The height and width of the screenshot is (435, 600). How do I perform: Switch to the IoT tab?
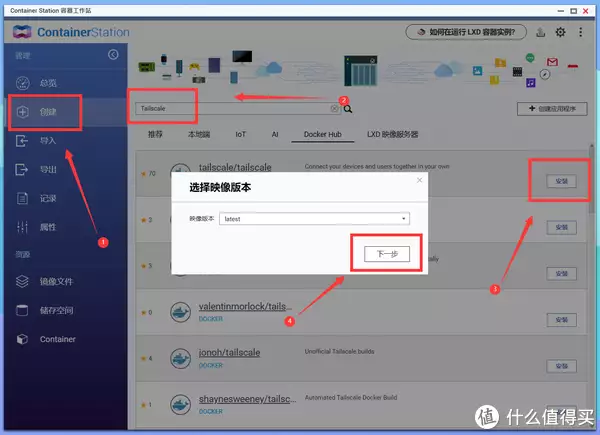tap(240, 134)
